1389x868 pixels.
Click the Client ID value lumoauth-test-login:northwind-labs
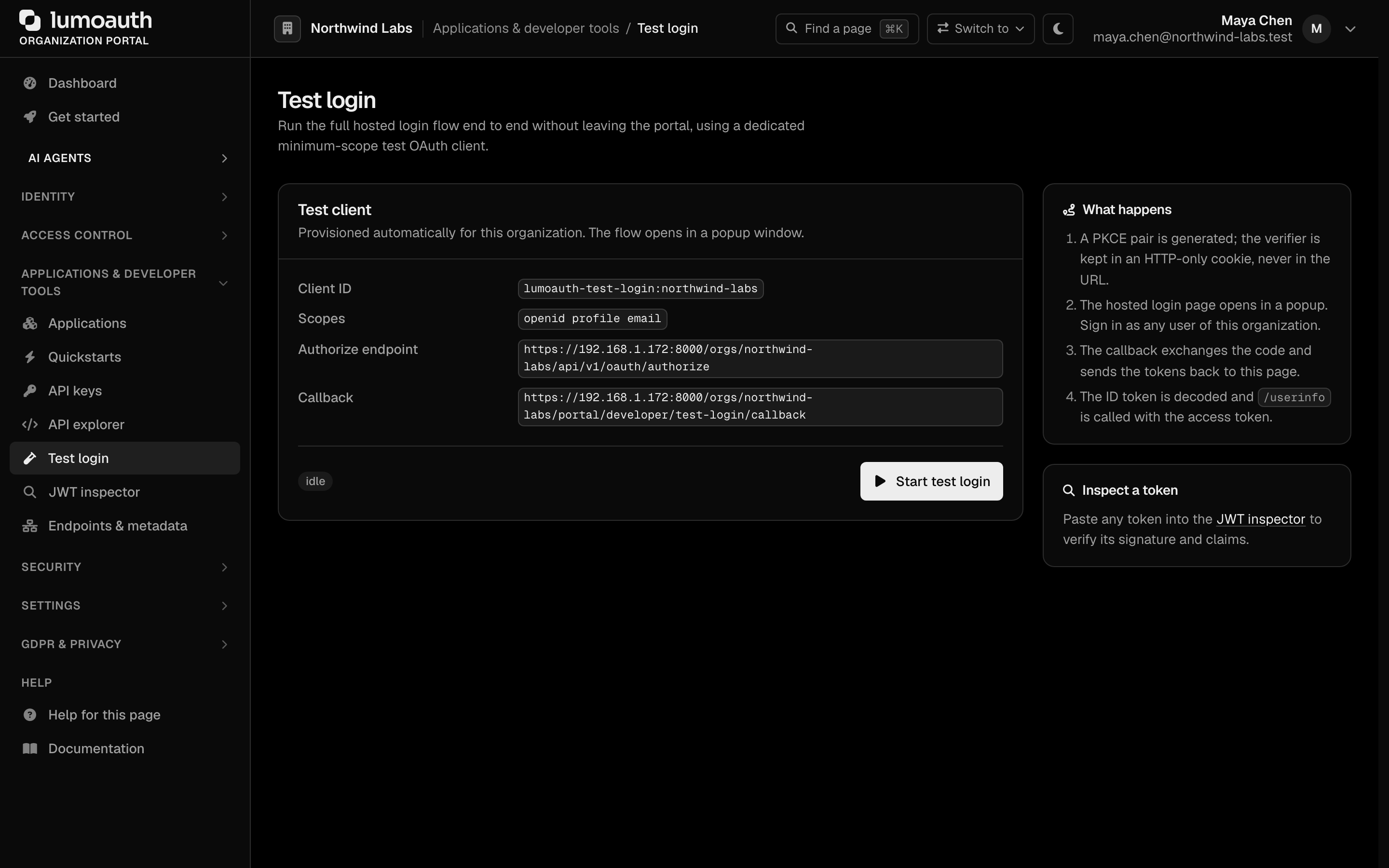click(x=640, y=289)
